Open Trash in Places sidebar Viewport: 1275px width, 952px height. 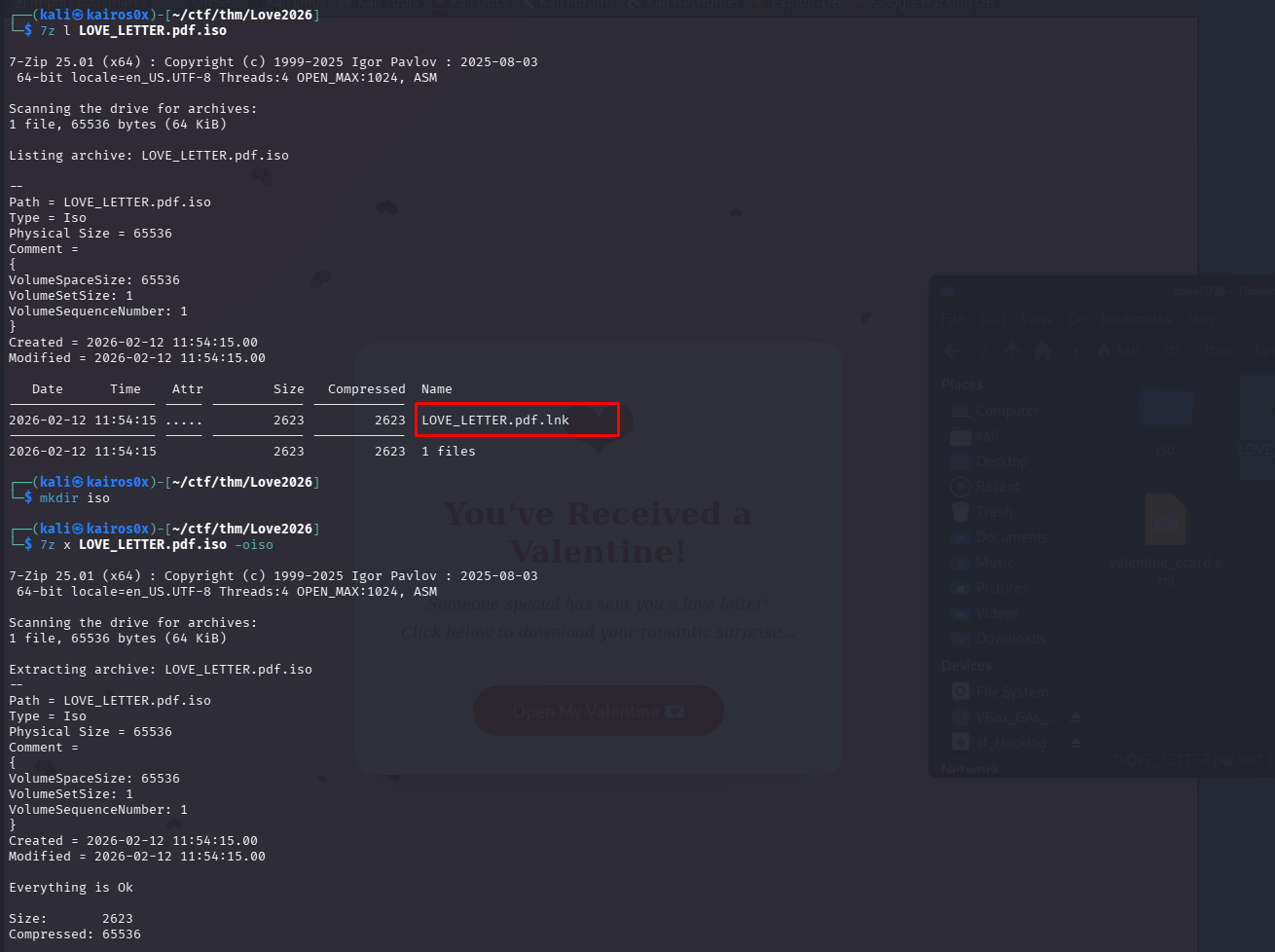(x=993, y=512)
